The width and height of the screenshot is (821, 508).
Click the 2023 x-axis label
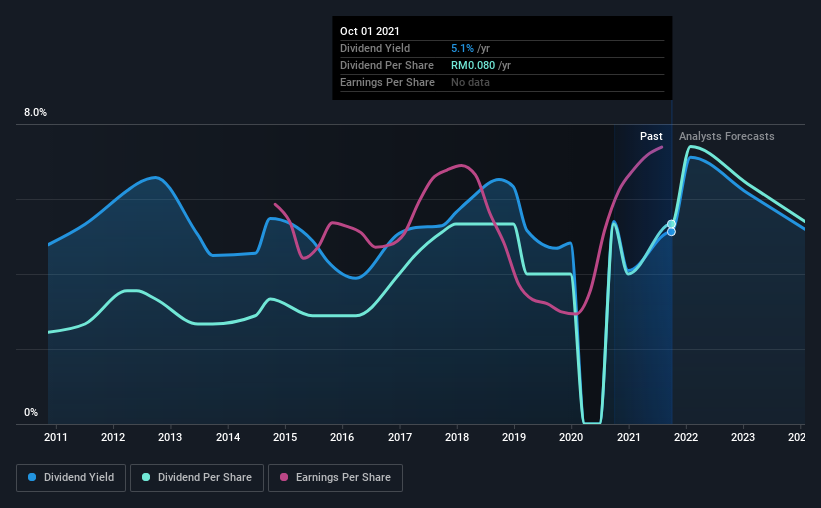click(x=743, y=437)
